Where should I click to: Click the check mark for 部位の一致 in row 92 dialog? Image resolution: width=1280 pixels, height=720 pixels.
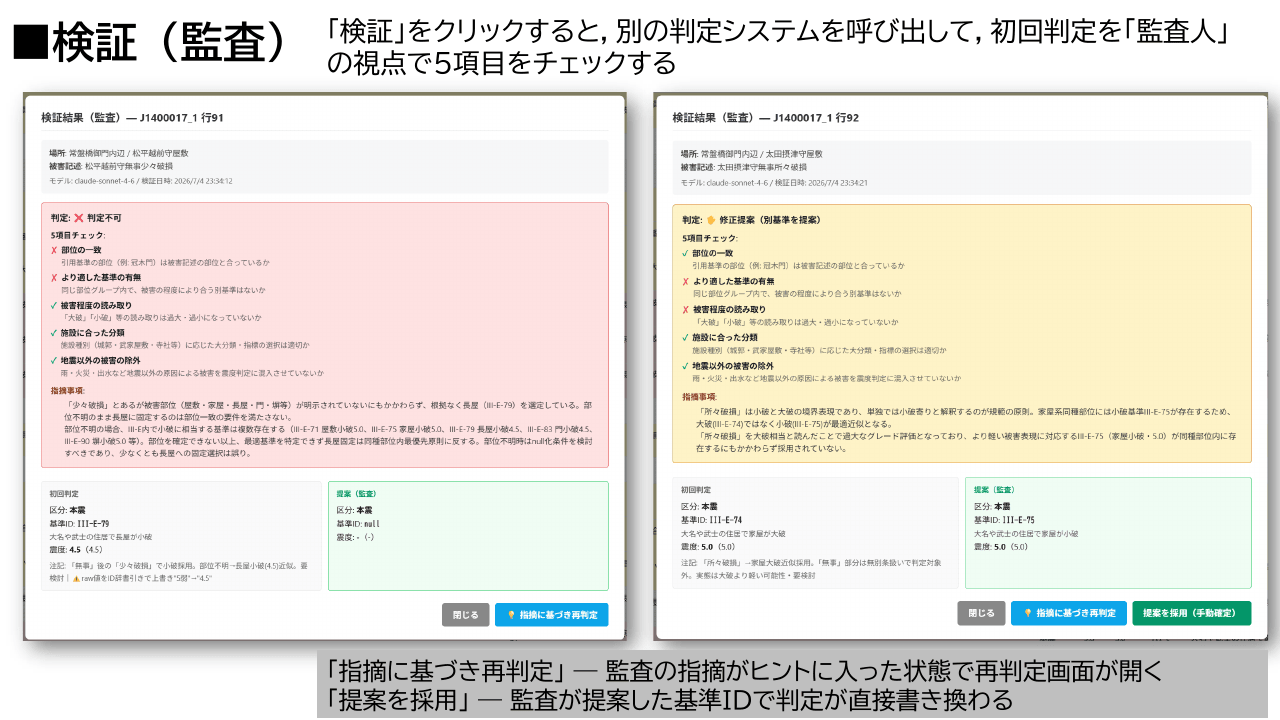pyautogui.click(x=686, y=253)
